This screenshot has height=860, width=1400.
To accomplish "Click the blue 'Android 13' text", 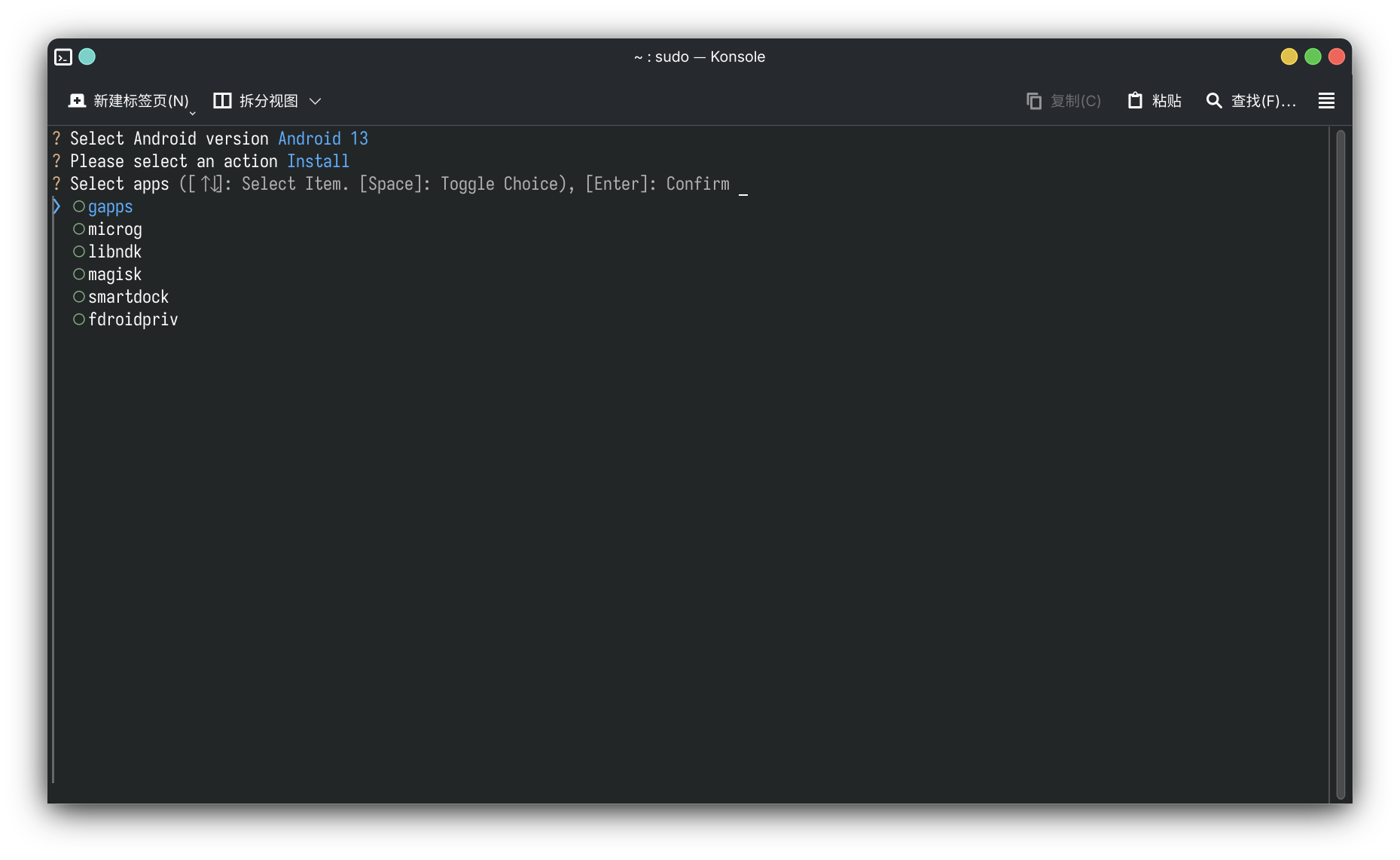I will (323, 139).
